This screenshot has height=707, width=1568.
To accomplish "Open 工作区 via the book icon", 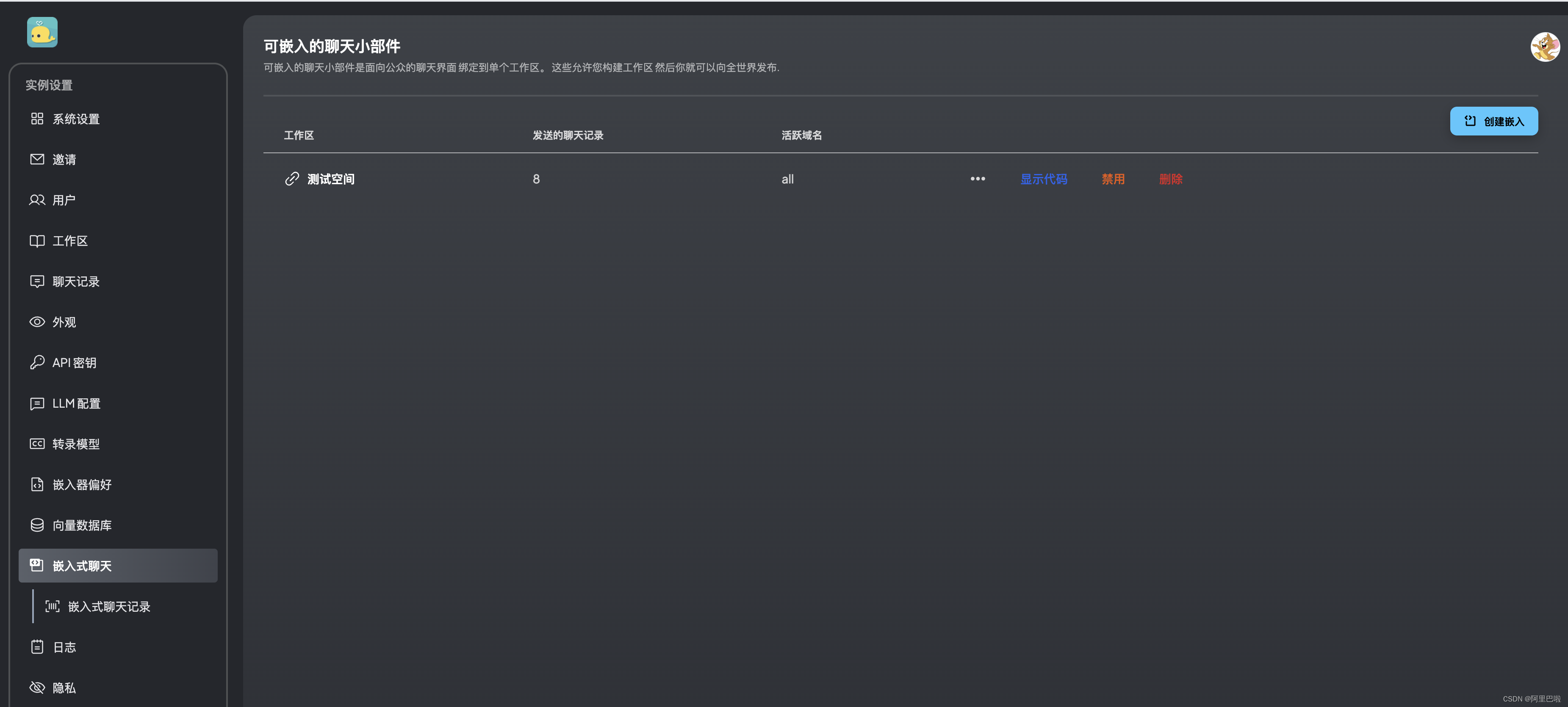I will 37,240.
